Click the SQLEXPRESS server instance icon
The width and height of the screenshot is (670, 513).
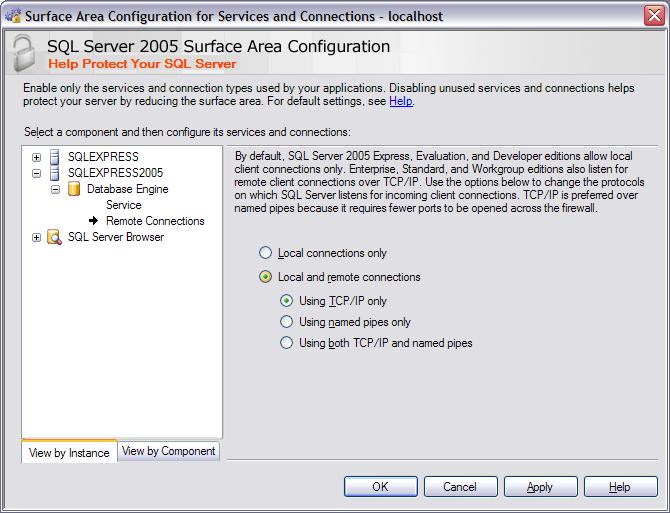pos(55,157)
